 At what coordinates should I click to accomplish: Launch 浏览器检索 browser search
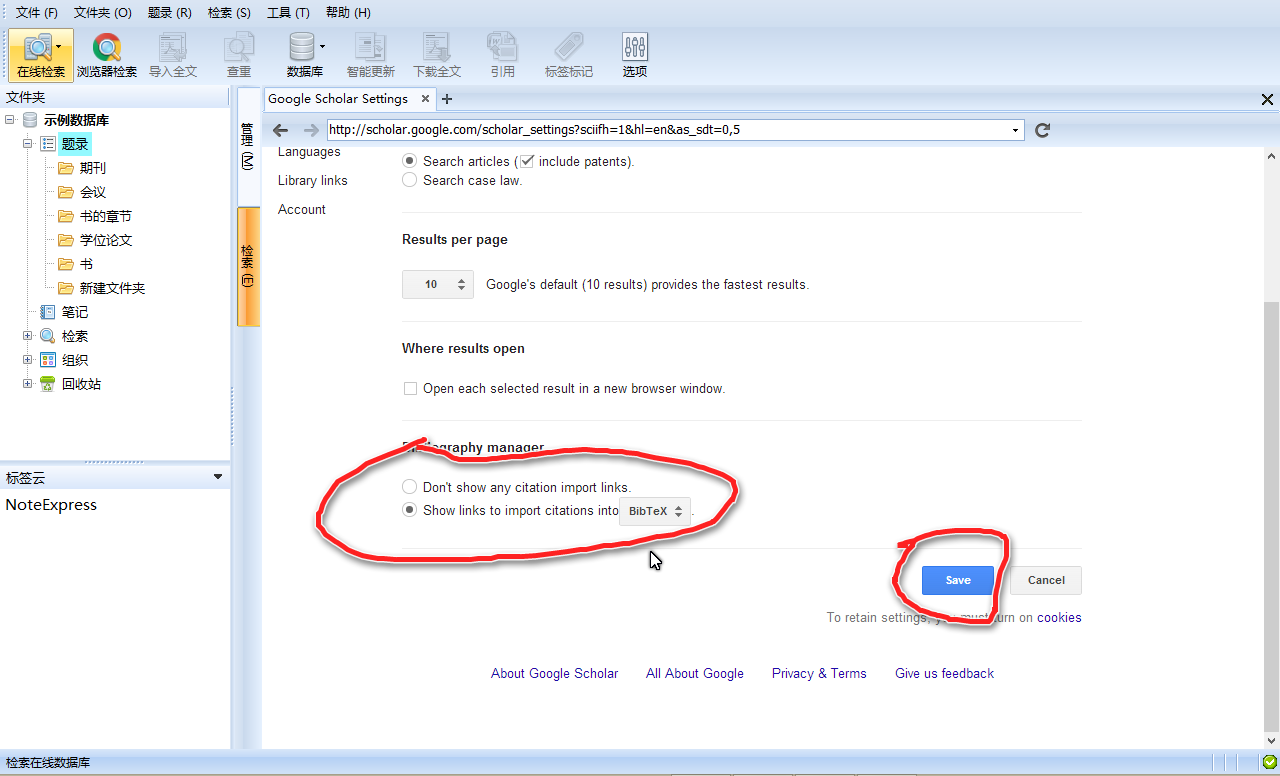pyautogui.click(x=107, y=55)
